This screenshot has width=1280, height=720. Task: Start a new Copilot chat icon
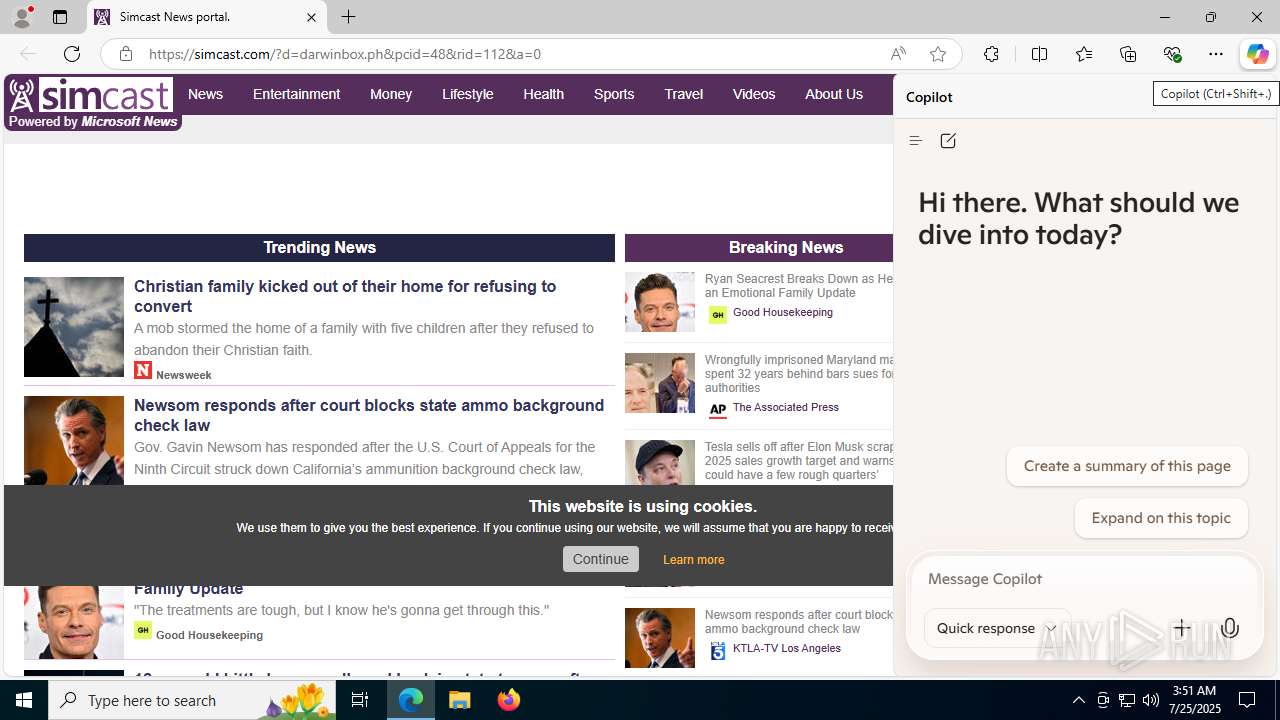pos(948,141)
